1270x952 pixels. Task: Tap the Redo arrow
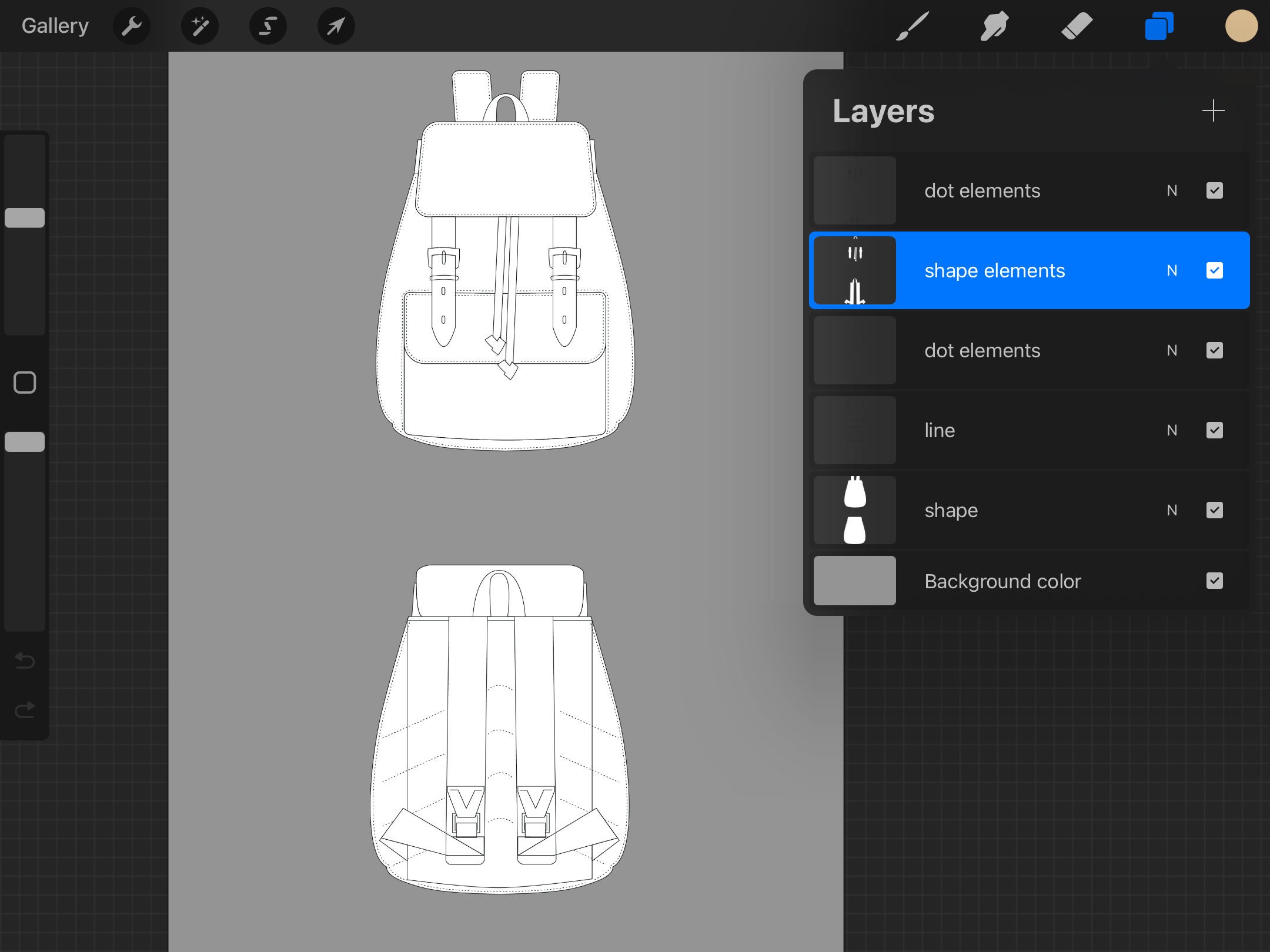tap(25, 709)
